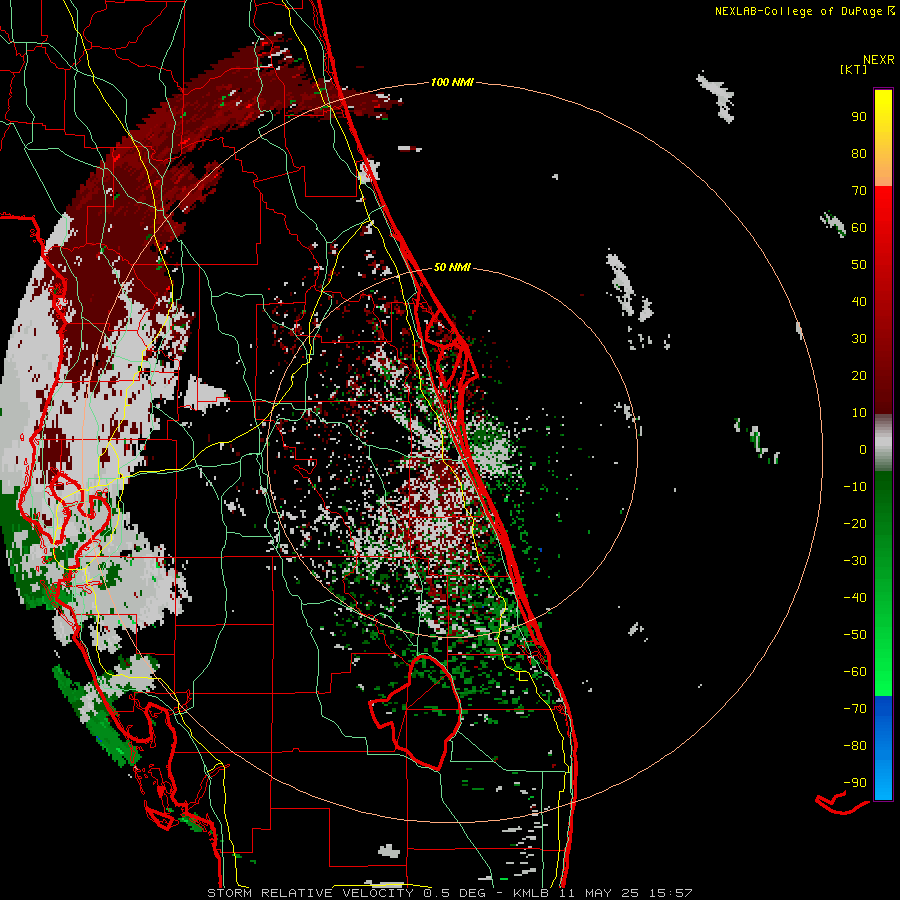The width and height of the screenshot is (900, 900).
Task: Click the 0 scale label
Action: point(863,450)
